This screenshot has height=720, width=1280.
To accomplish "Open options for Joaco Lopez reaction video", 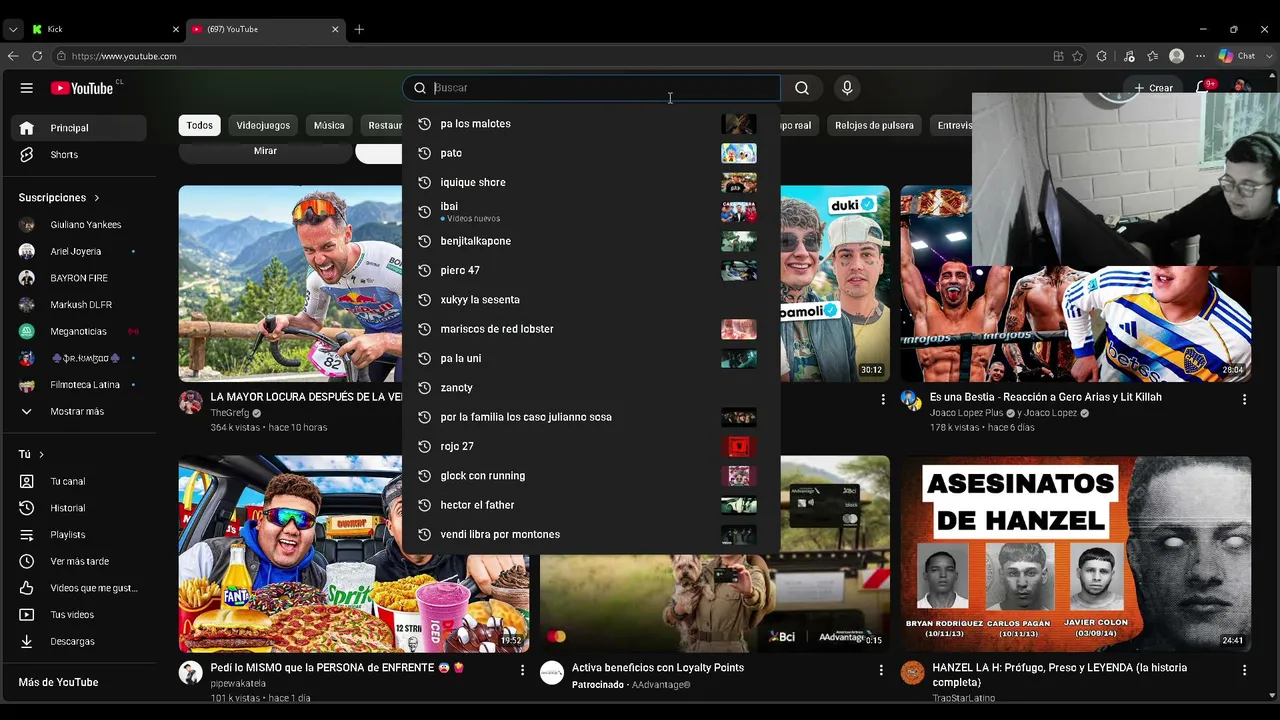I will coord(1244,399).
